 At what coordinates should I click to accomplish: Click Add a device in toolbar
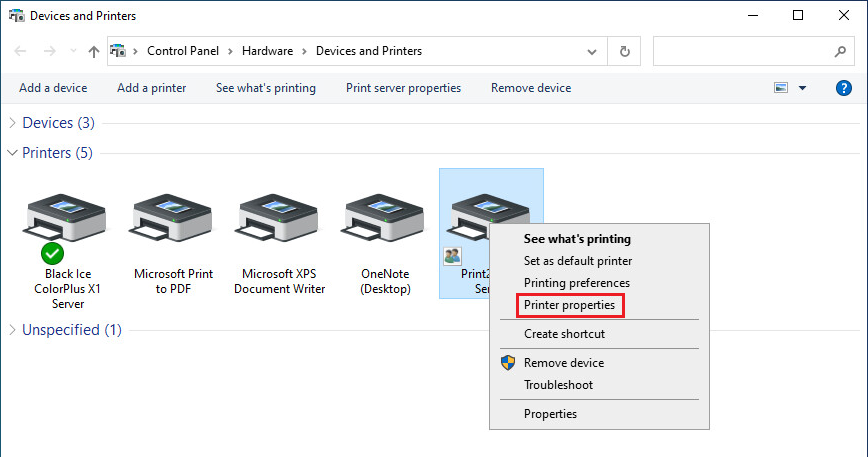point(53,88)
